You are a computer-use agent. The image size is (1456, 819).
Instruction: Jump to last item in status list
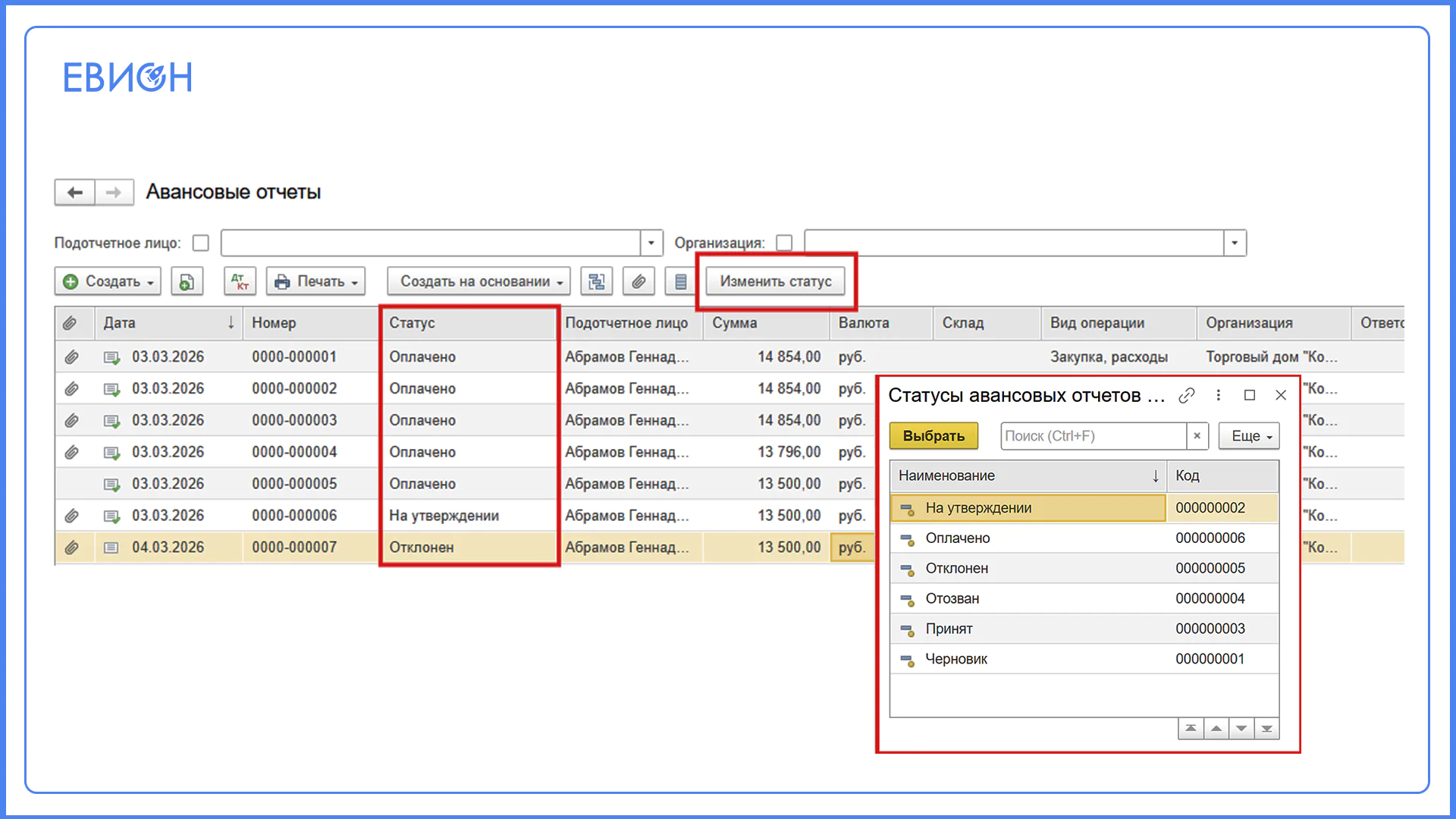[x=1266, y=729]
